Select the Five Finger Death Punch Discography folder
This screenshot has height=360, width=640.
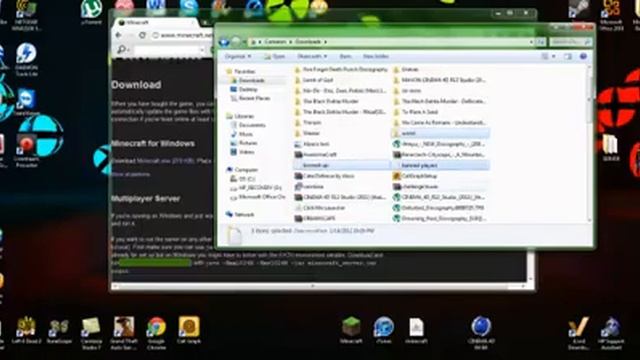(x=341, y=69)
